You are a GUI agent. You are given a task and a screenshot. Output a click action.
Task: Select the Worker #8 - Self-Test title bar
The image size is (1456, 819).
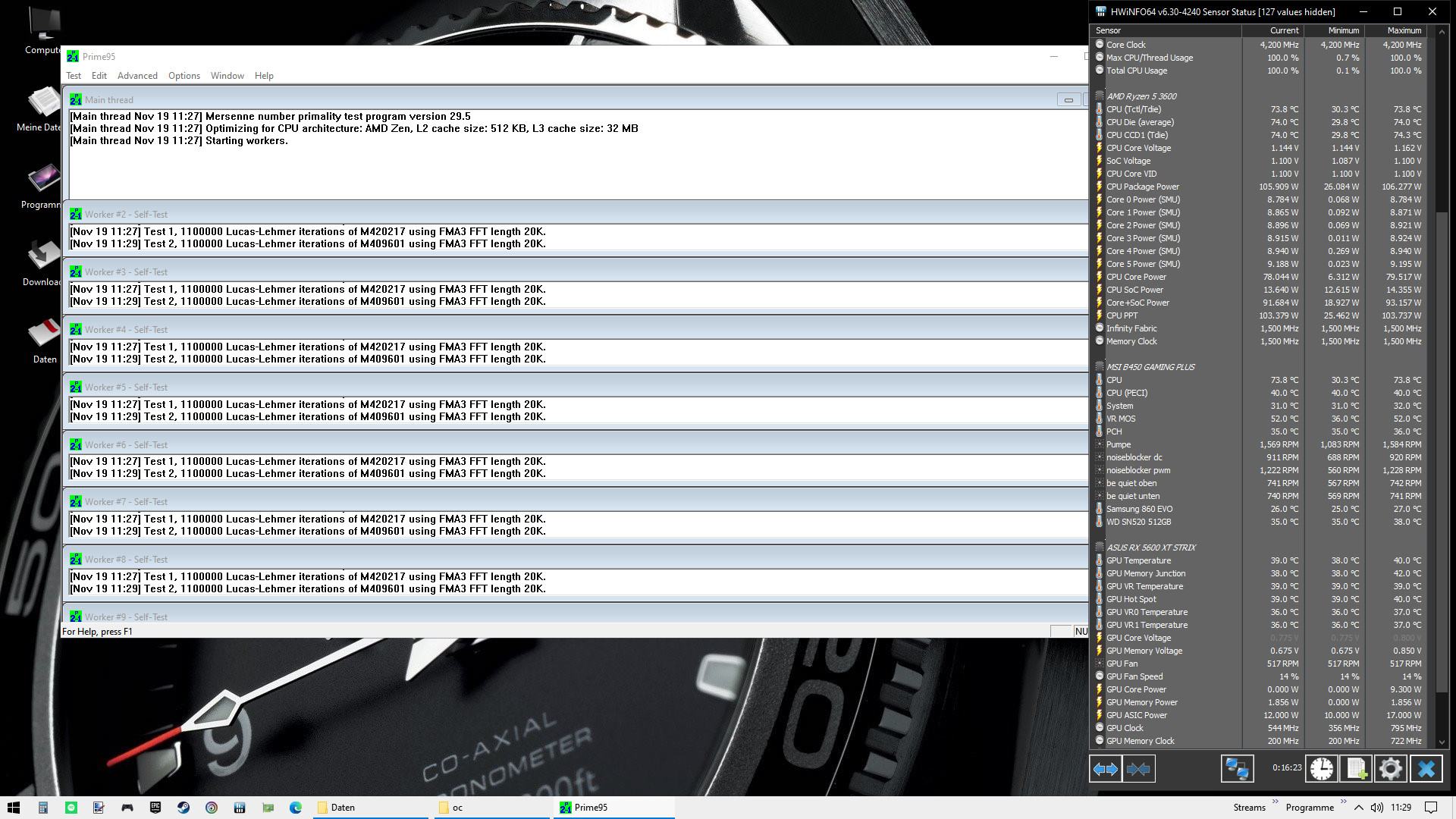click(576, 560)
